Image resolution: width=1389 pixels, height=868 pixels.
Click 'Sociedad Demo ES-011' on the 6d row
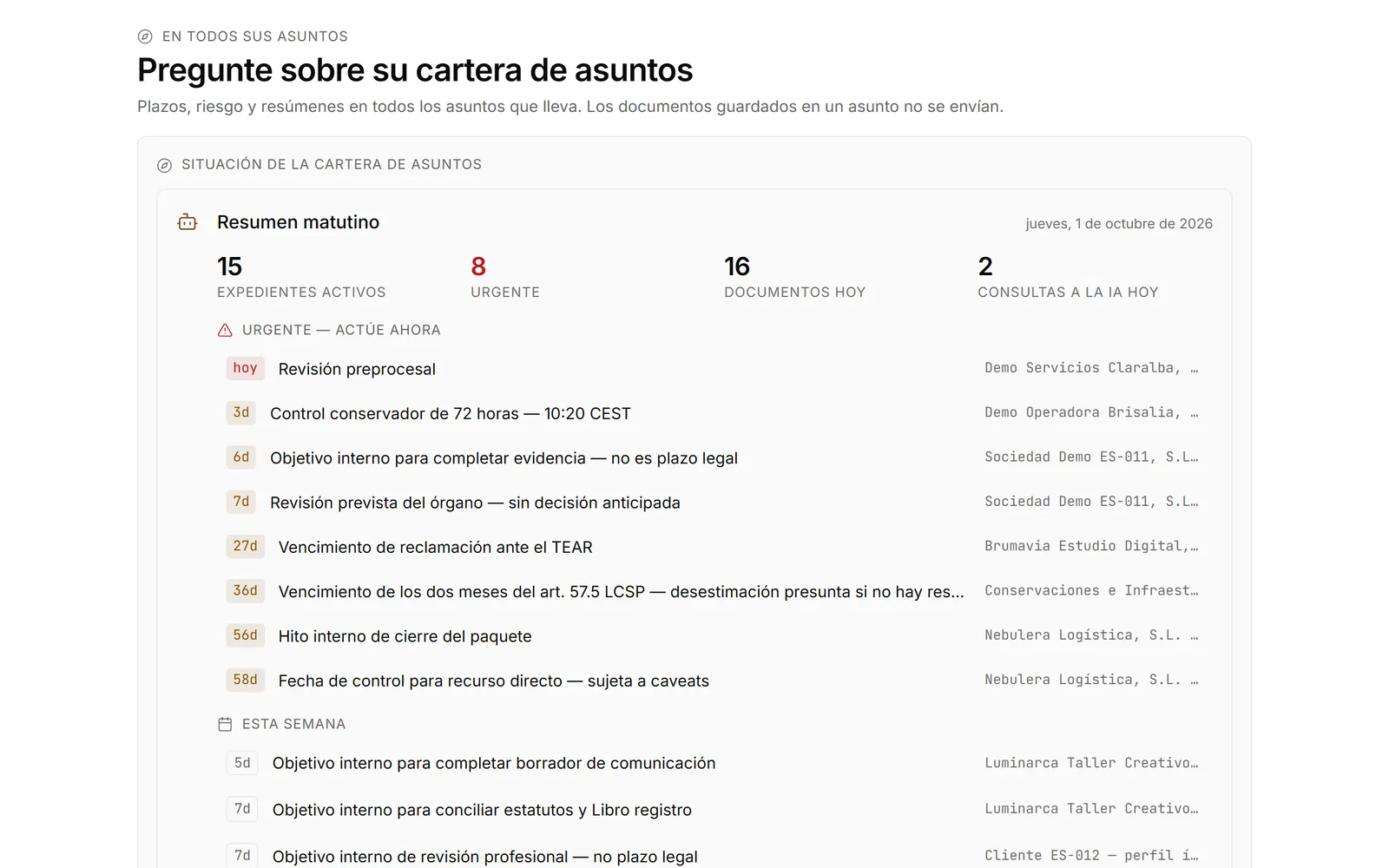1091,457
